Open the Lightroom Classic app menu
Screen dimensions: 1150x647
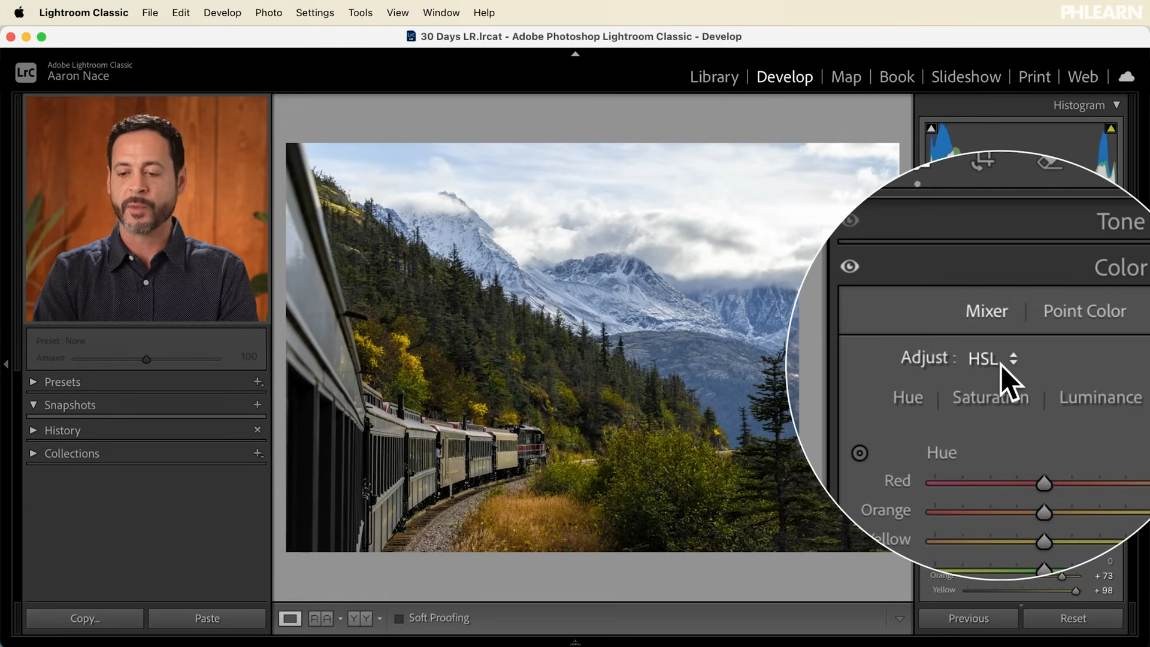click(84, 12)
